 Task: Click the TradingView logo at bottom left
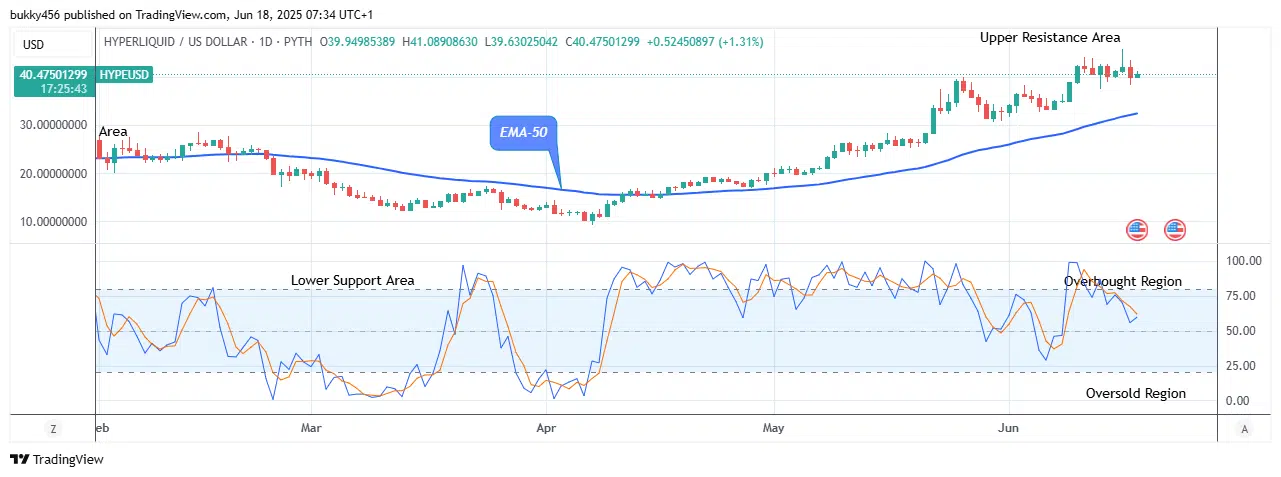(57, 459)
